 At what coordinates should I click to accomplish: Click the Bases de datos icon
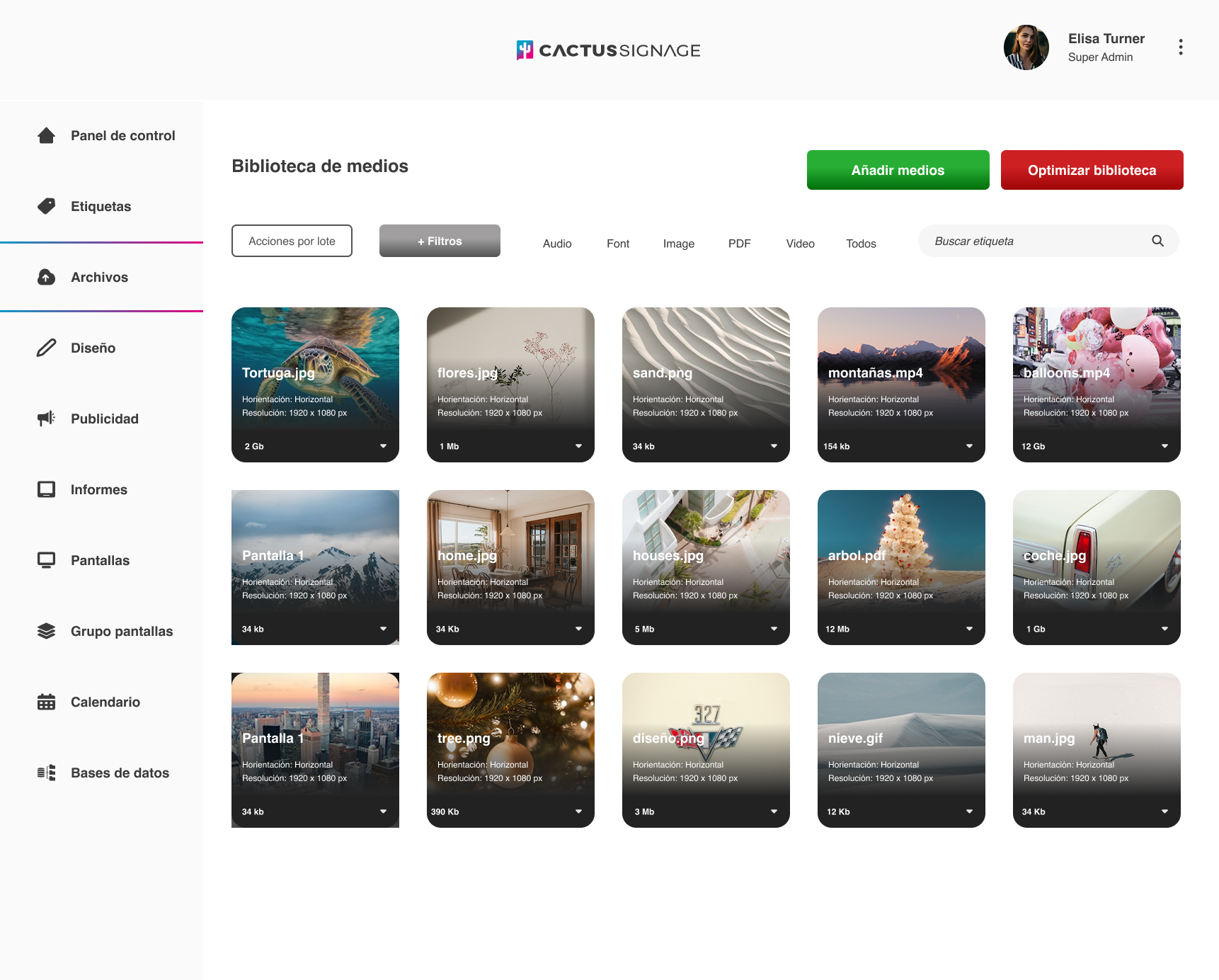click(47, 773)
